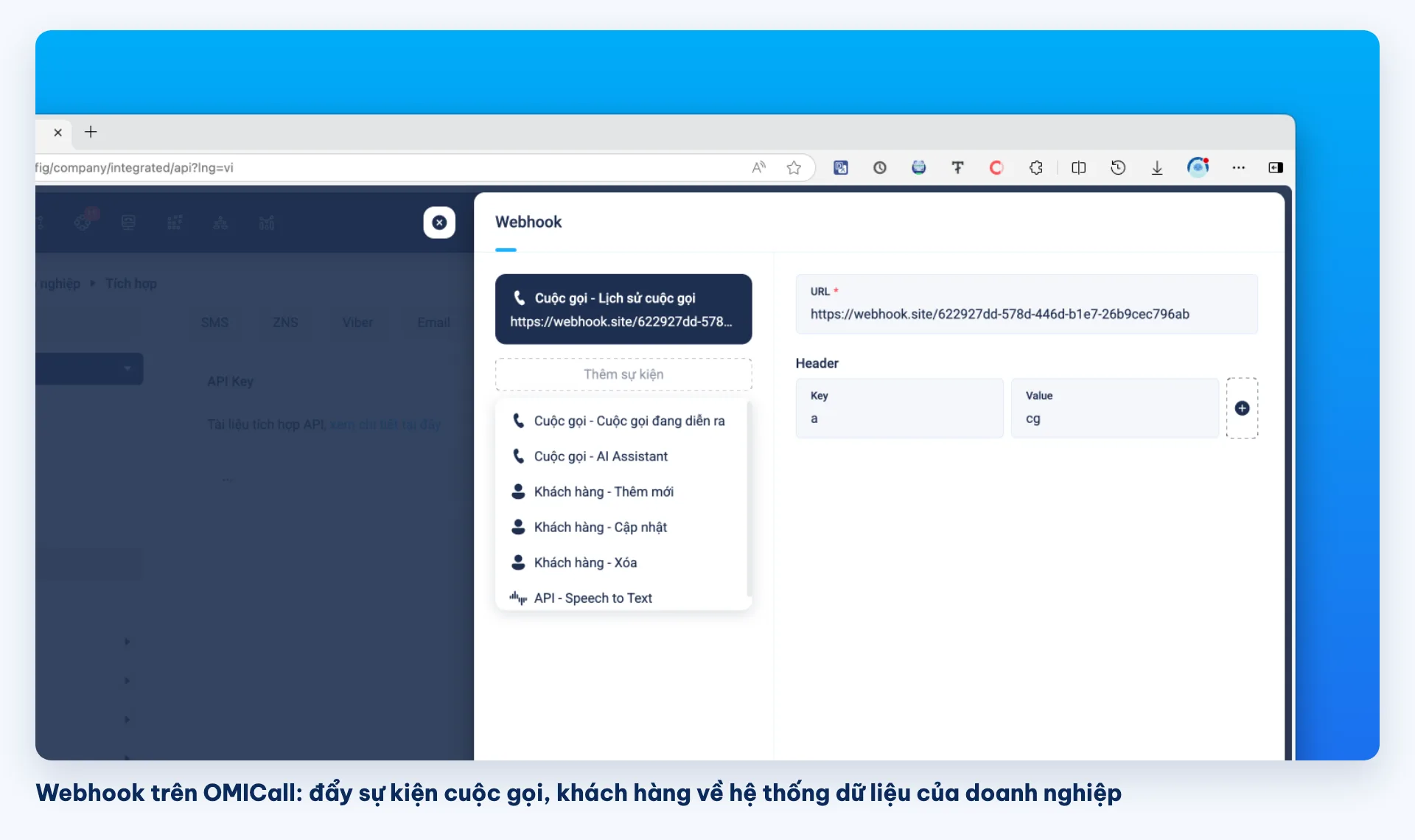Click the blue round face extension icon
This screenshot has width=1415, height=840.
point(918,167)
